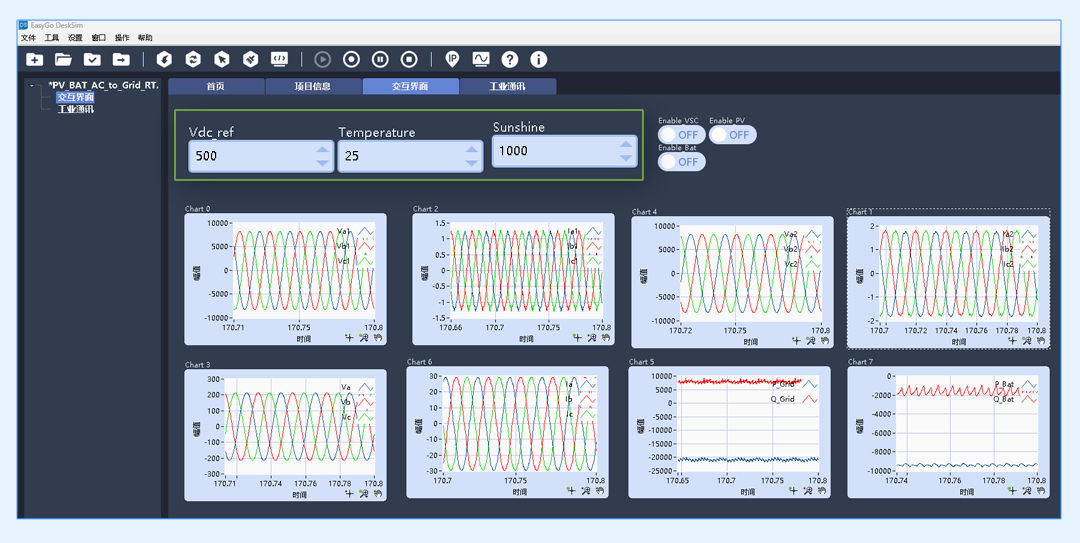This screenshot has height=543, width=1080.
Task: Switch to the 工业通讯 tab
Action: 508,86
